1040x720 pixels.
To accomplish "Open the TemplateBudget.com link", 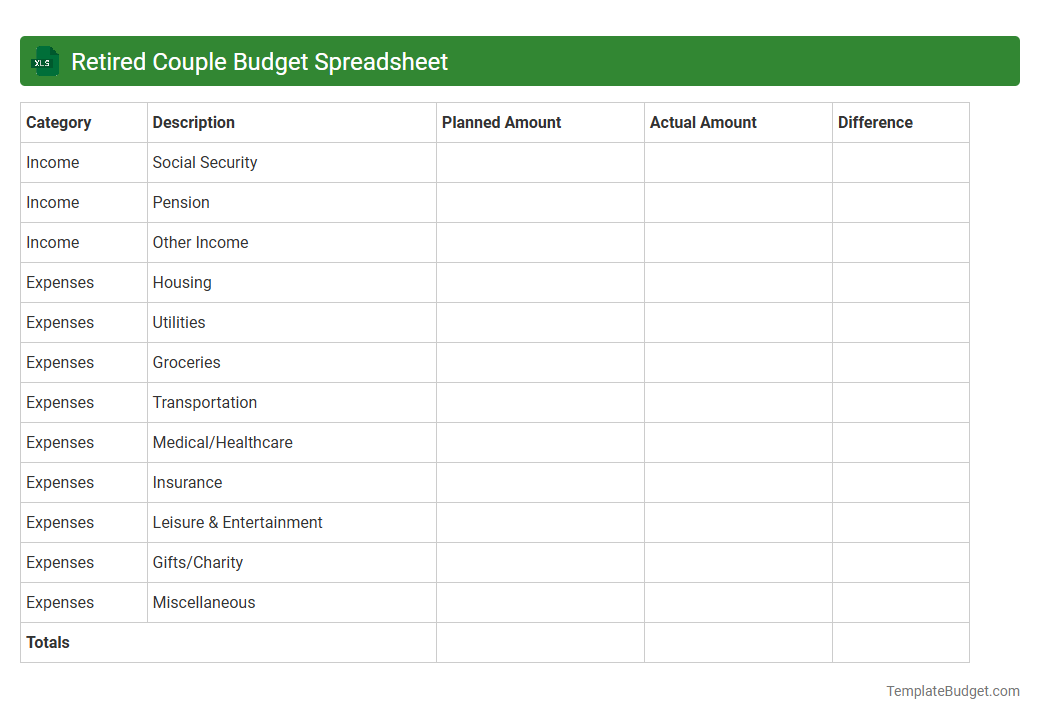I will click(950, 690).
